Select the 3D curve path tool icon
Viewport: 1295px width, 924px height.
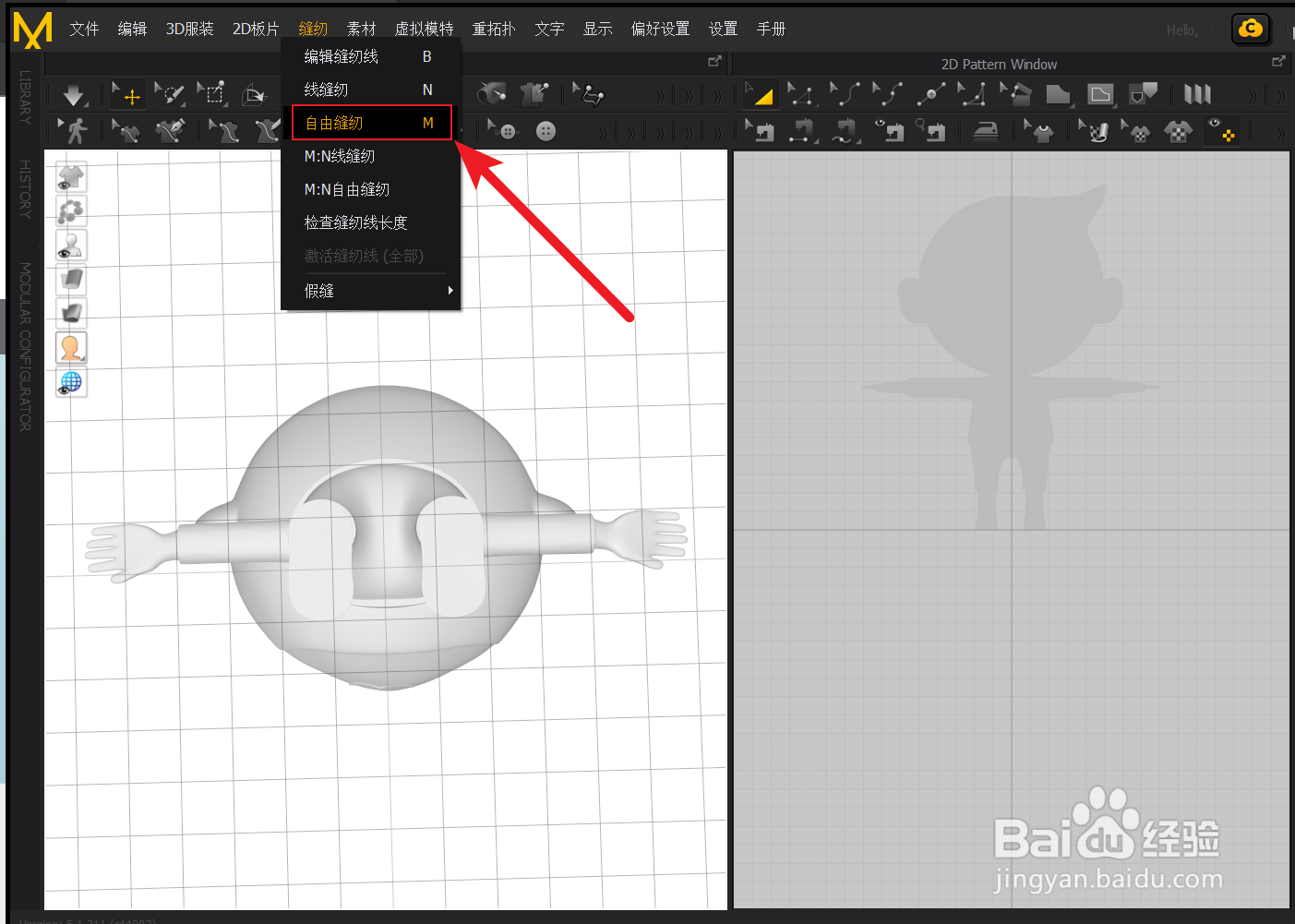click(x=589, y=94)
